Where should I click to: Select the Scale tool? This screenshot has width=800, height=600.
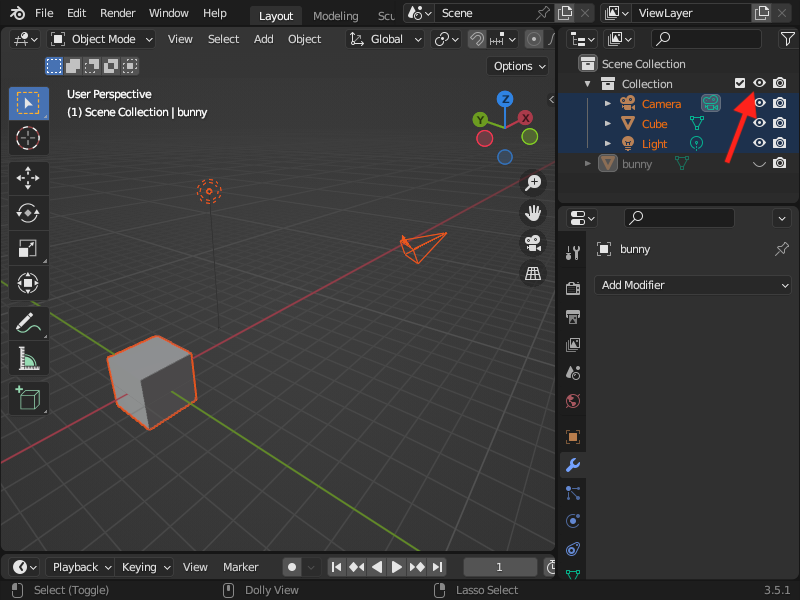(x=29, y=248)
